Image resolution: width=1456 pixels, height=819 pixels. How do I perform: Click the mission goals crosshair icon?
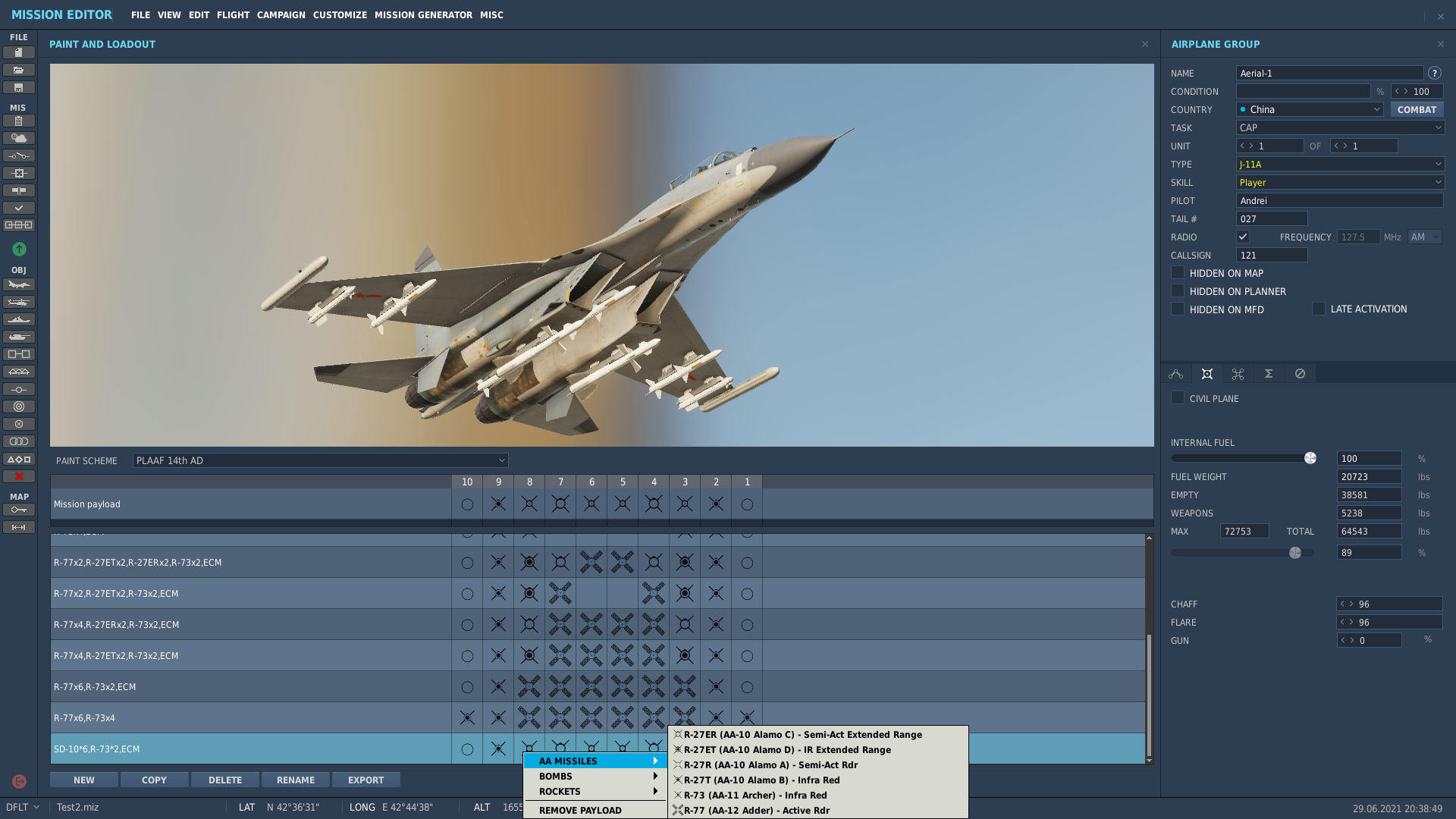tap(19, 173)
